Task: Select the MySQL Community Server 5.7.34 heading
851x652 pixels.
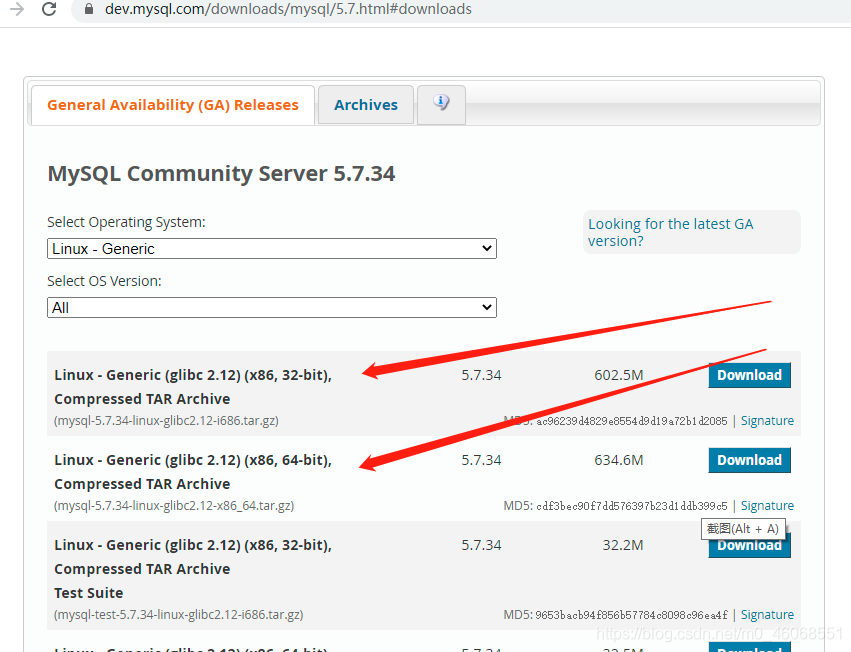Action: 221,174
